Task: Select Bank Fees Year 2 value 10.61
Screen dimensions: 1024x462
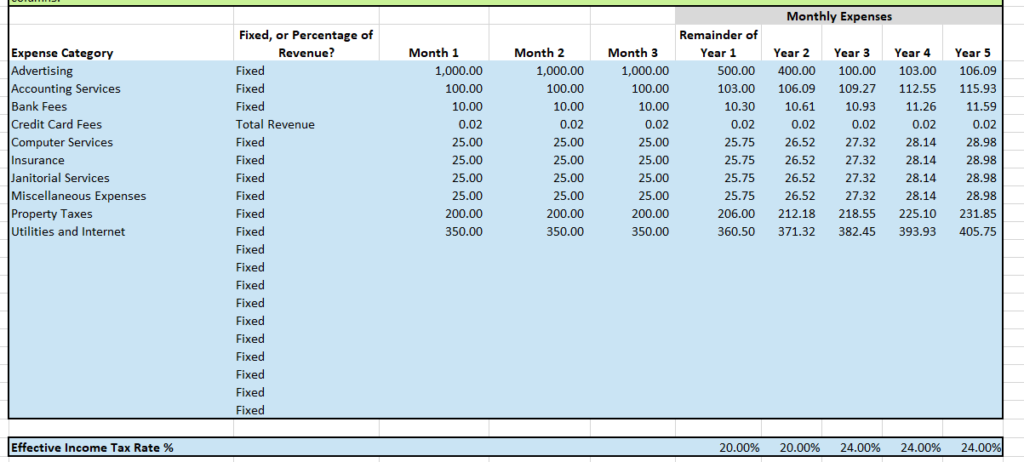Action: [x=801, y=107]
